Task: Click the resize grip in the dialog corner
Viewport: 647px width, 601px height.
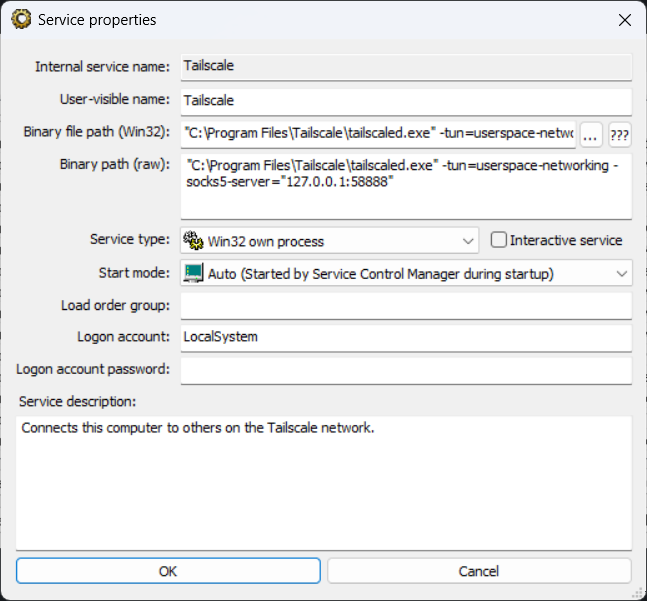Action: pos(638,593)
